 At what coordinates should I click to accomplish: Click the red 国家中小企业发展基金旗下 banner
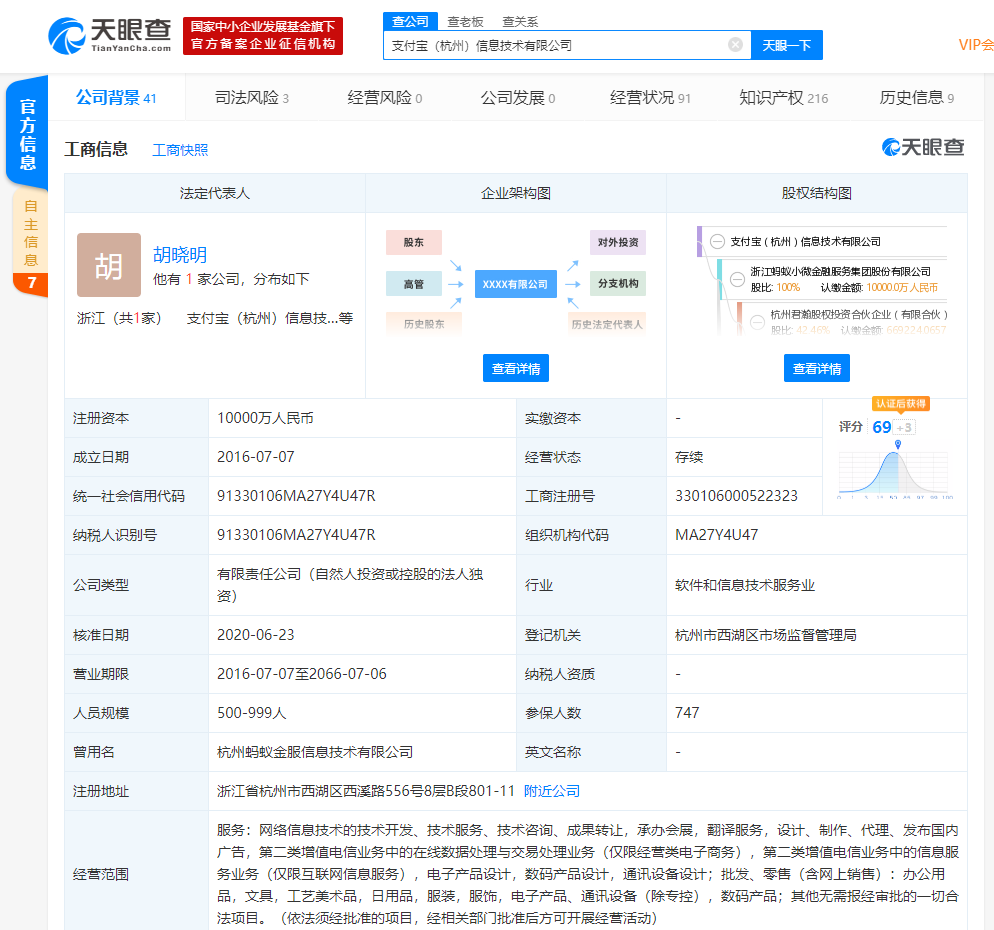(x=263, y=36)
